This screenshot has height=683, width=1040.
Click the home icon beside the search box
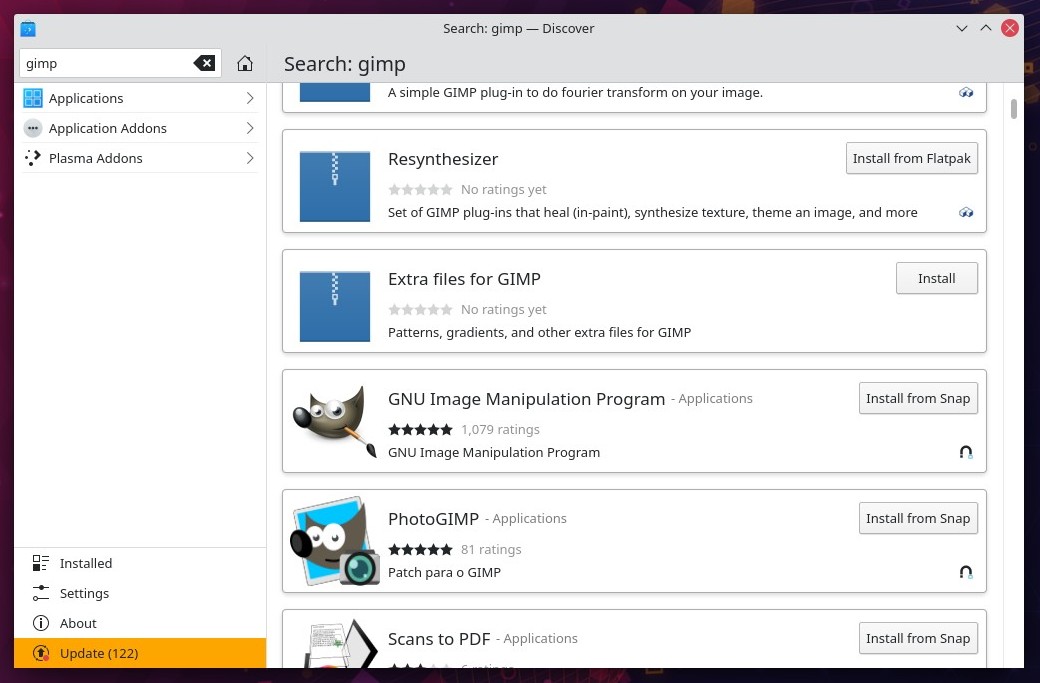tap(245, 64)
